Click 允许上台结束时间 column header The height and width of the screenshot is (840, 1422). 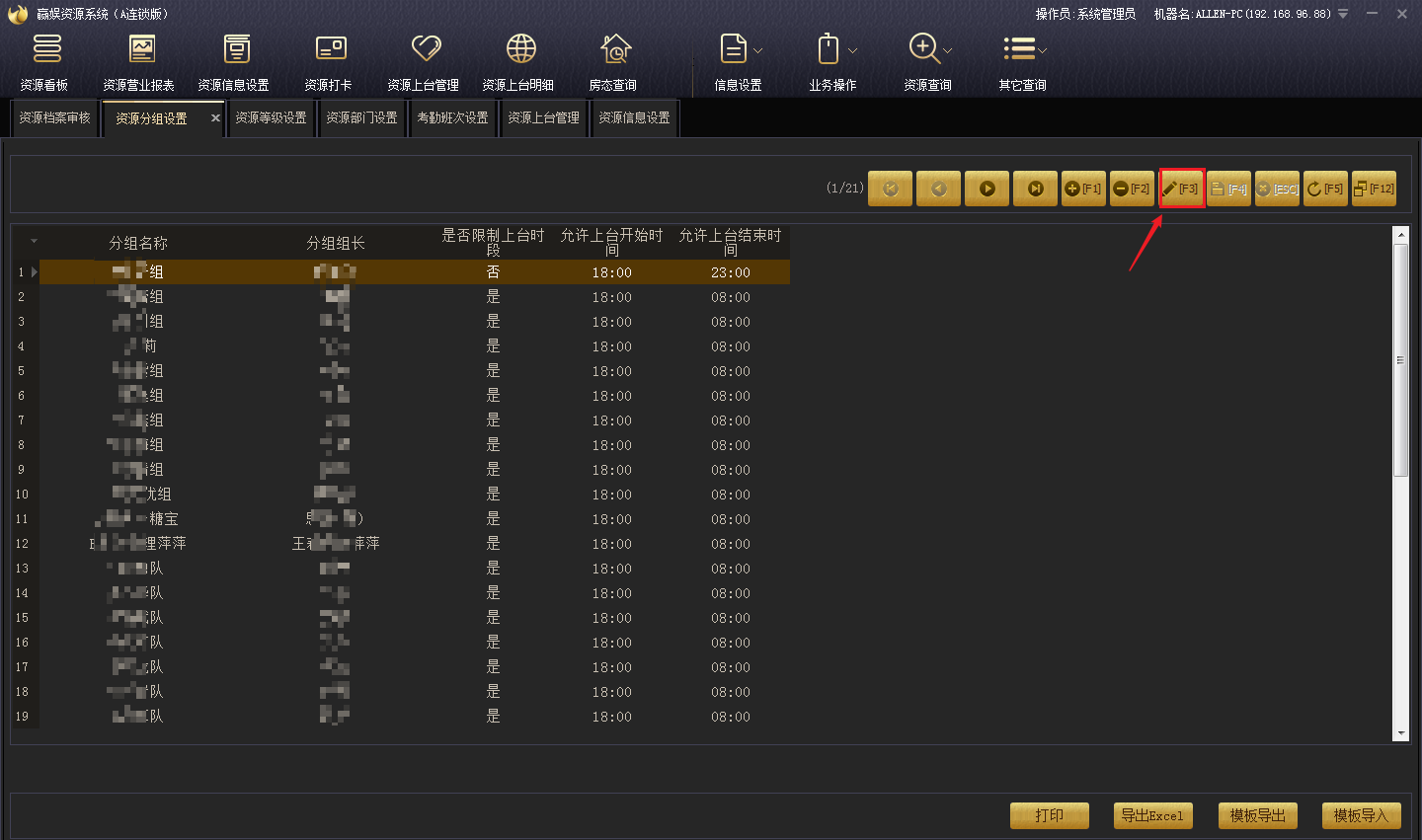click(x=730, y=243)
